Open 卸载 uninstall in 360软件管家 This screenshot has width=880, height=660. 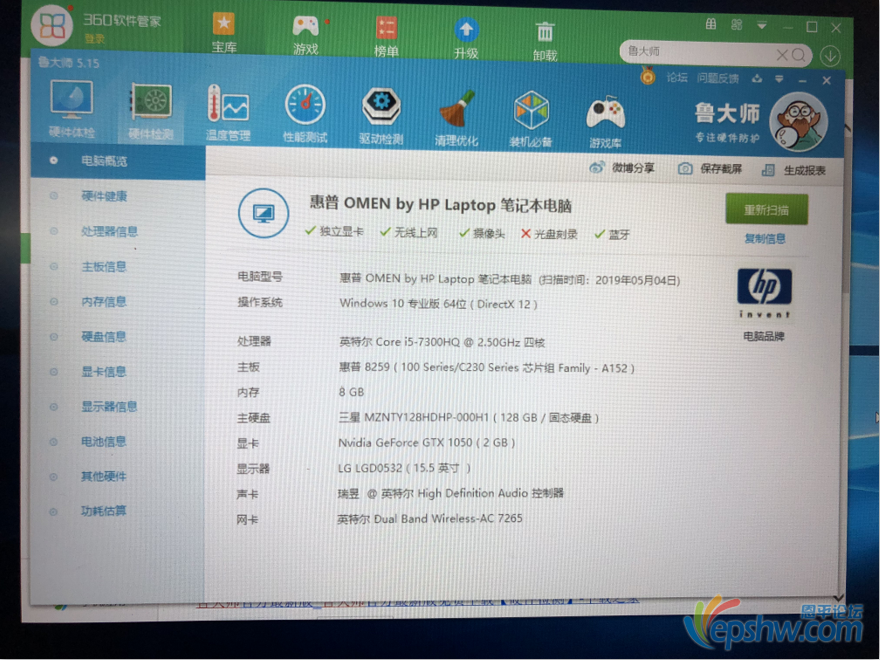545,40
